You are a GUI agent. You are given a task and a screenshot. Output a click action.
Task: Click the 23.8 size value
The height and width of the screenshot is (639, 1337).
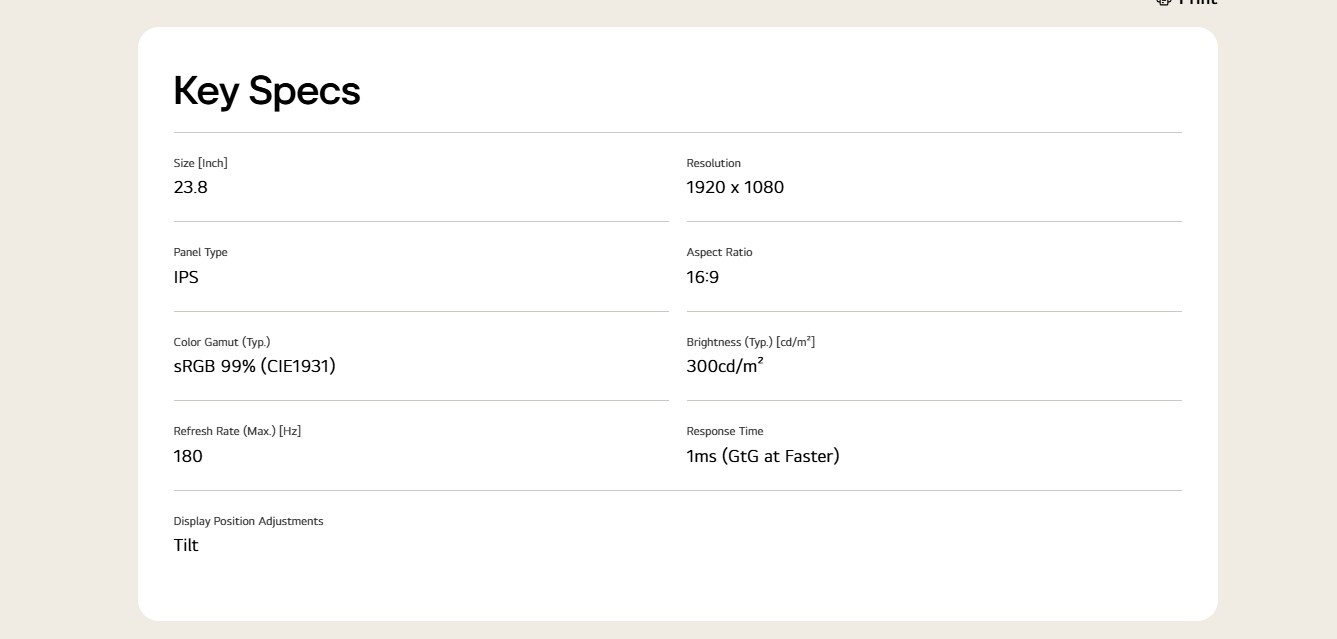tap(191, 187)
